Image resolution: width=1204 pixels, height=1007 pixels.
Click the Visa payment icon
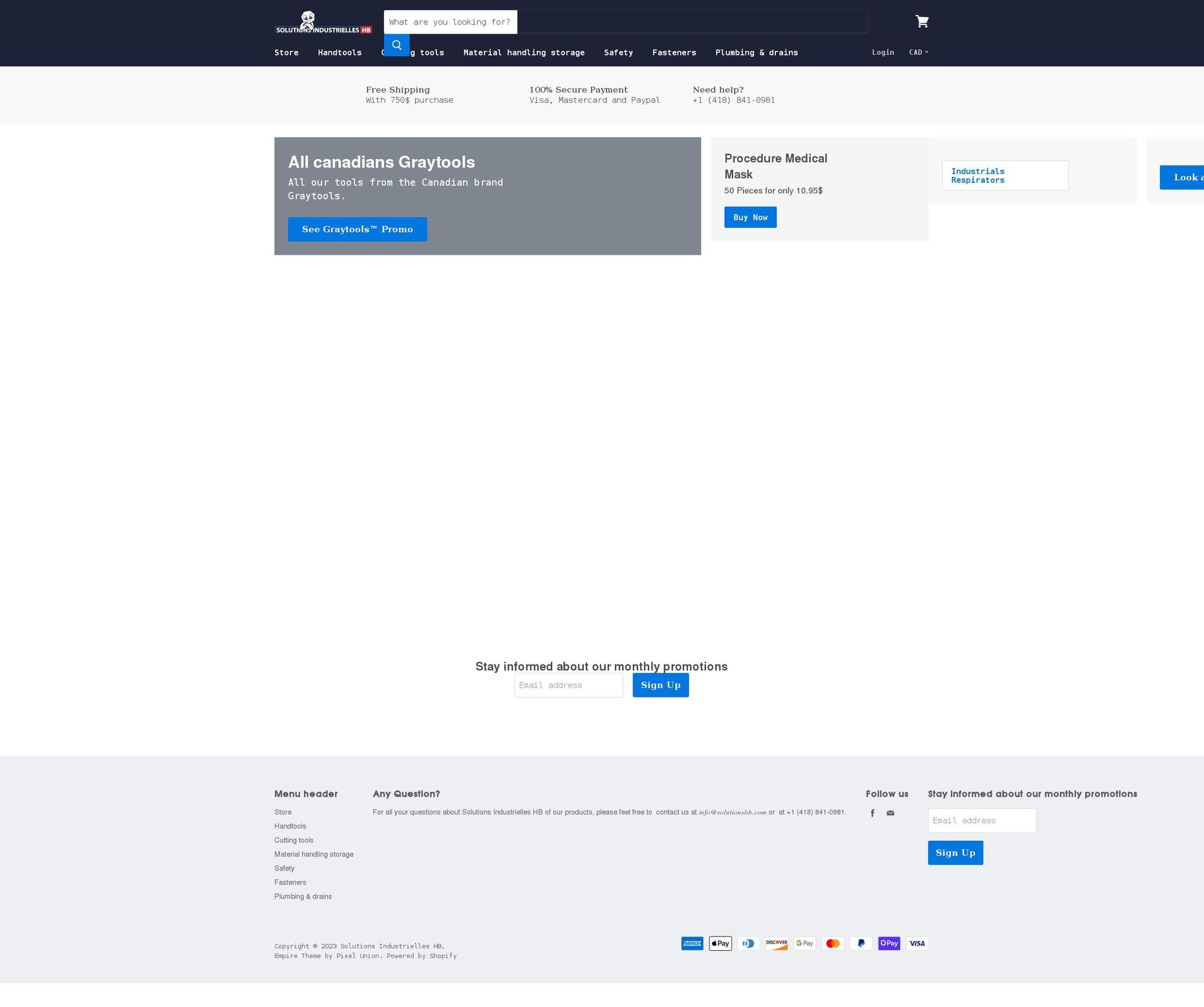(x=917, y=943)
